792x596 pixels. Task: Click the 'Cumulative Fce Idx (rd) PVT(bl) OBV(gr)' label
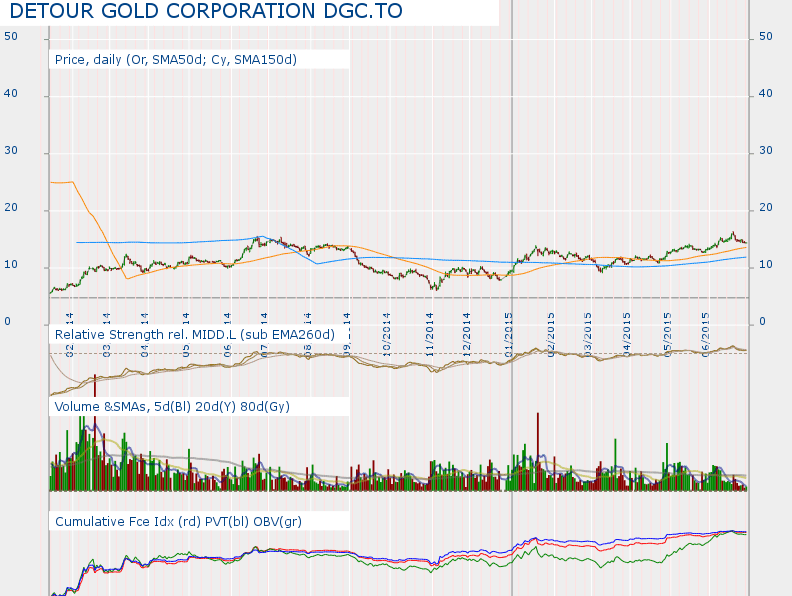[x=178, y=521]
